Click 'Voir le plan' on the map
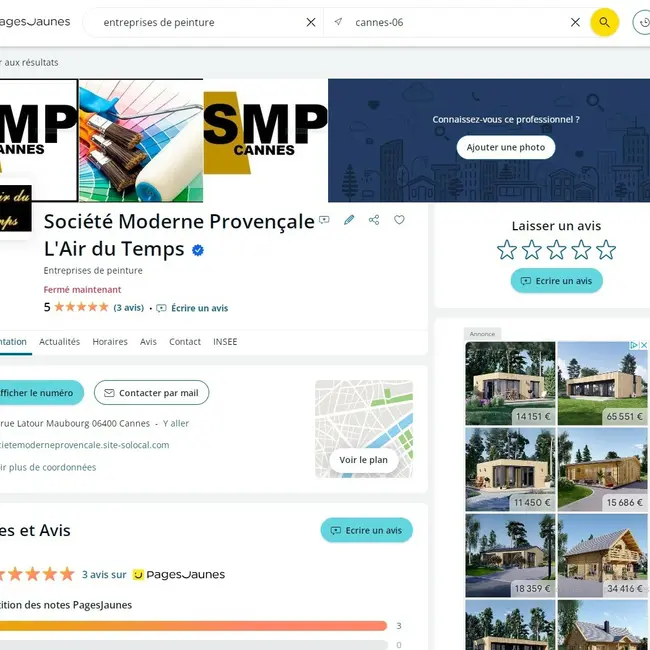 click(x=364, y=460)
